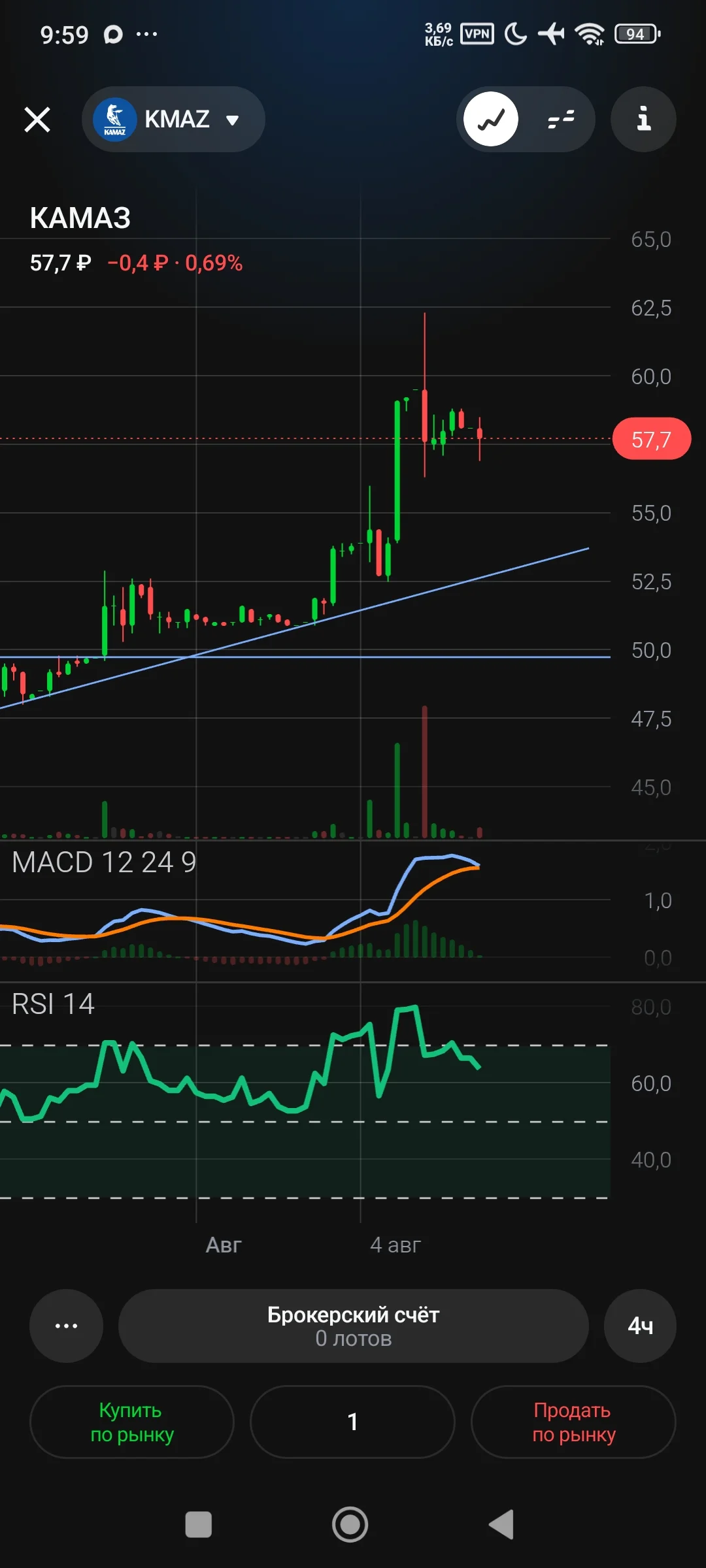
Task: Tap the chat bubble notification icon
Action: click(x=113, y=35)
